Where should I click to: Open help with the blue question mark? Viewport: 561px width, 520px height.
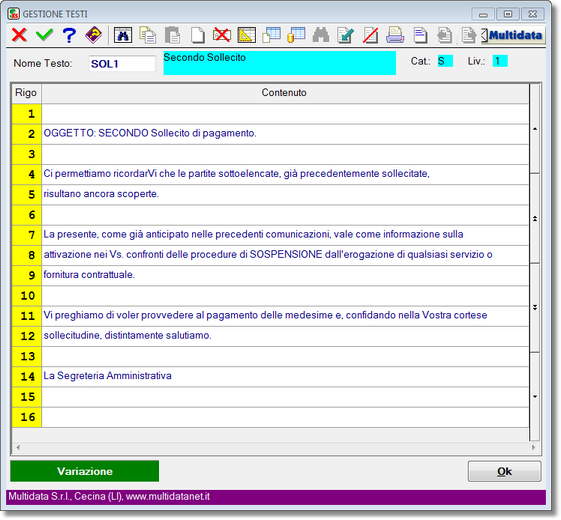(x=69, y=35)
